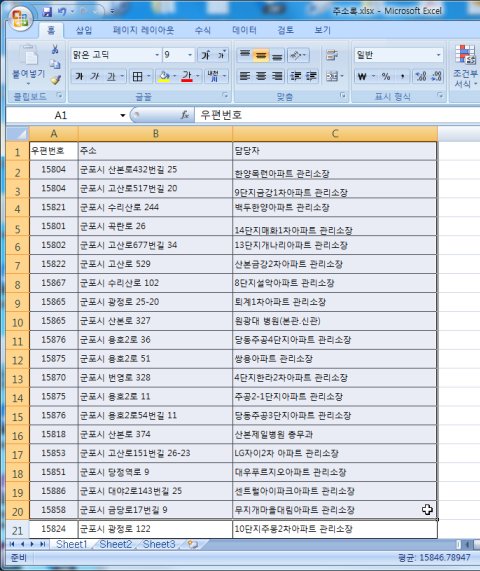Switch to the 삽입 ribbon tab
Screen dimensions: 480x571
(x=84, y=30)
